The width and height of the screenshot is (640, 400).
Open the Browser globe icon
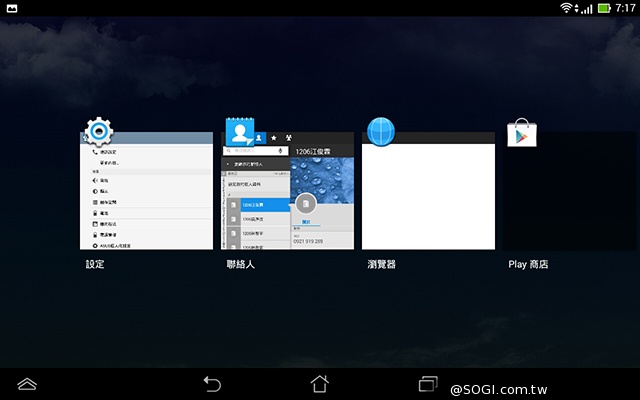coord(381,131)
